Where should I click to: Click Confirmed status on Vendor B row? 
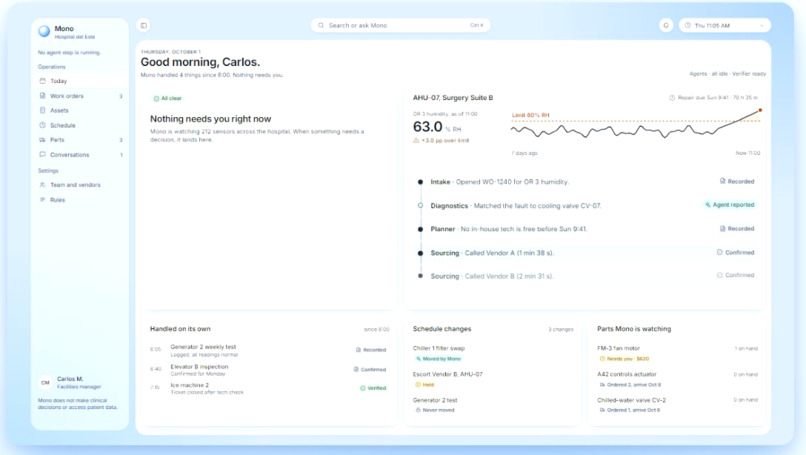pyautogui.click(x=736, y=275)
